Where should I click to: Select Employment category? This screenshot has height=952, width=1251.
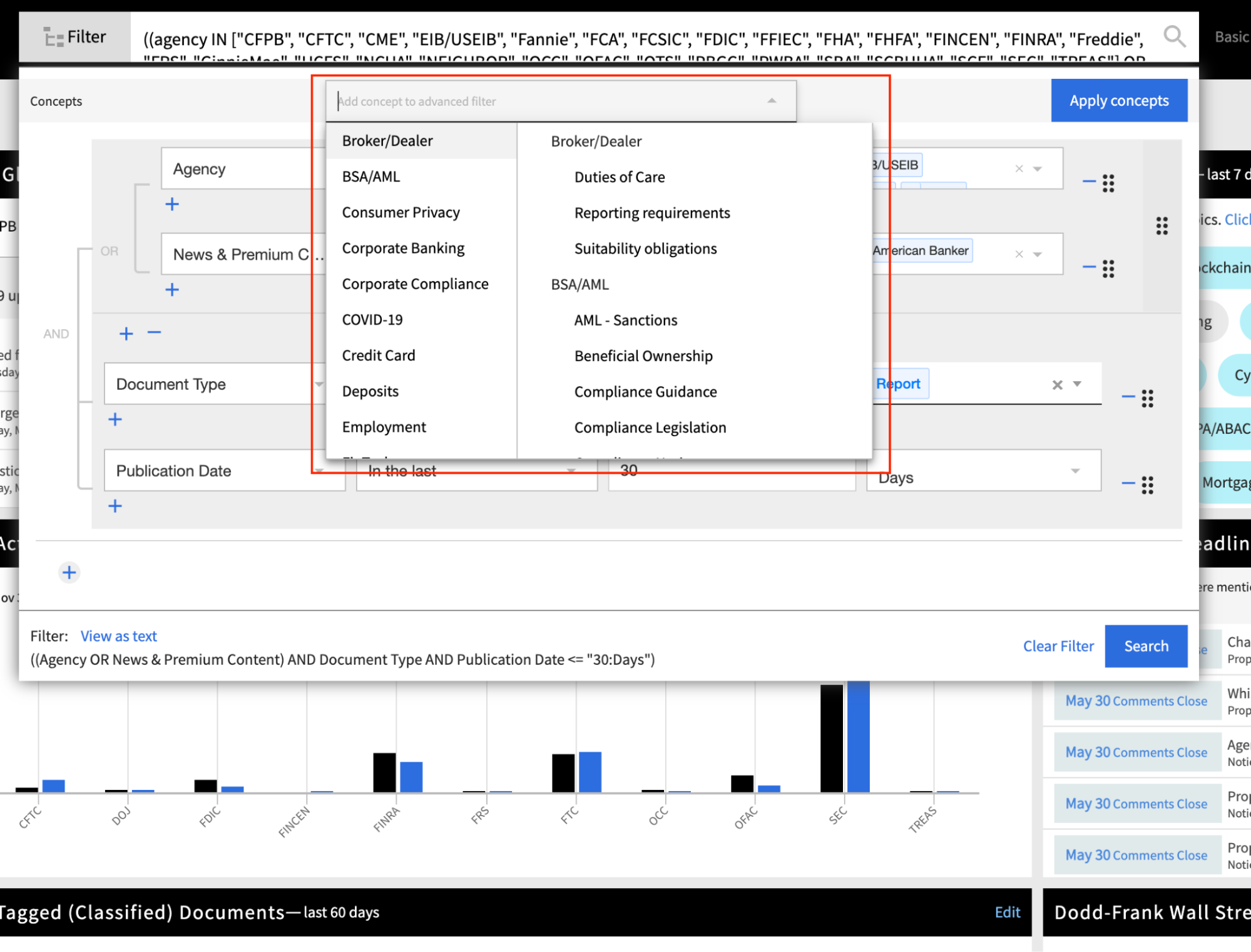point(421,427)
